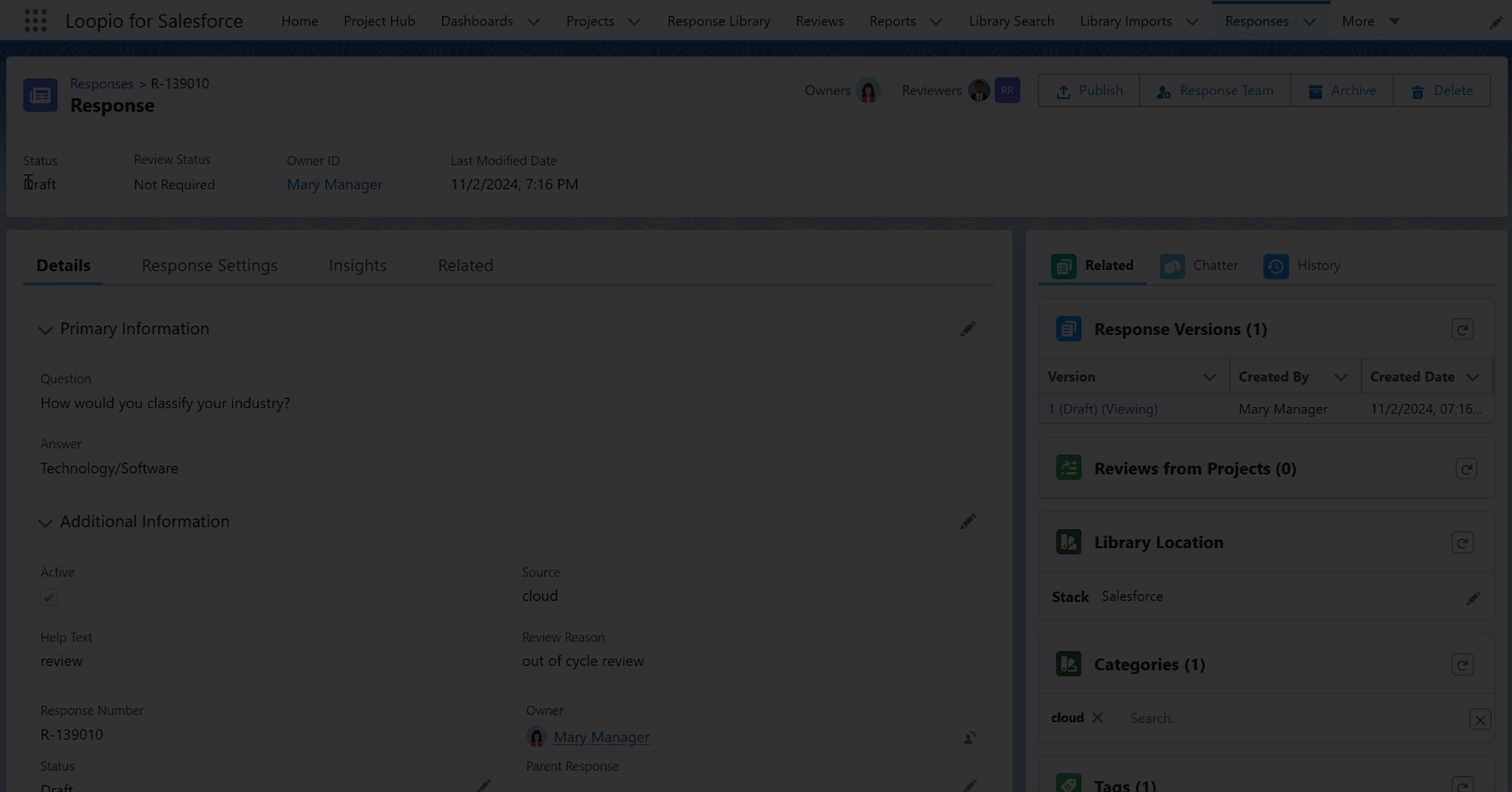The image size is (1512, 792).
Task: Edit Additional Information with pencil icon
Action: (x=967, y=521)
